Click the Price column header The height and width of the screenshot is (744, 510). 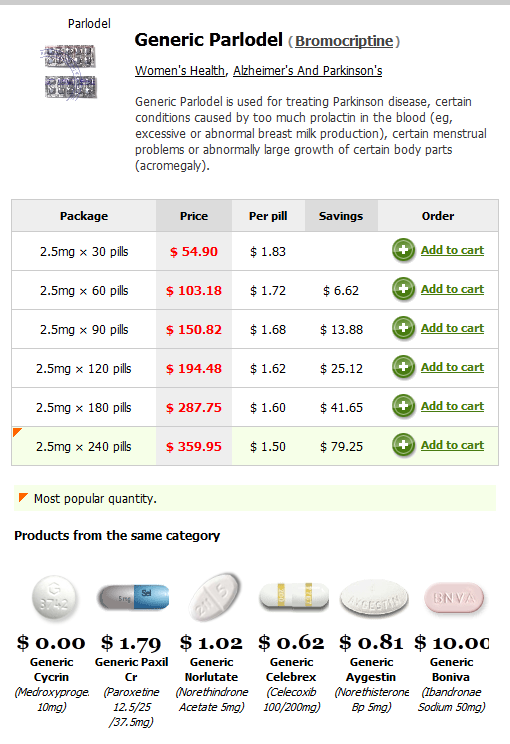click(194, 216)
